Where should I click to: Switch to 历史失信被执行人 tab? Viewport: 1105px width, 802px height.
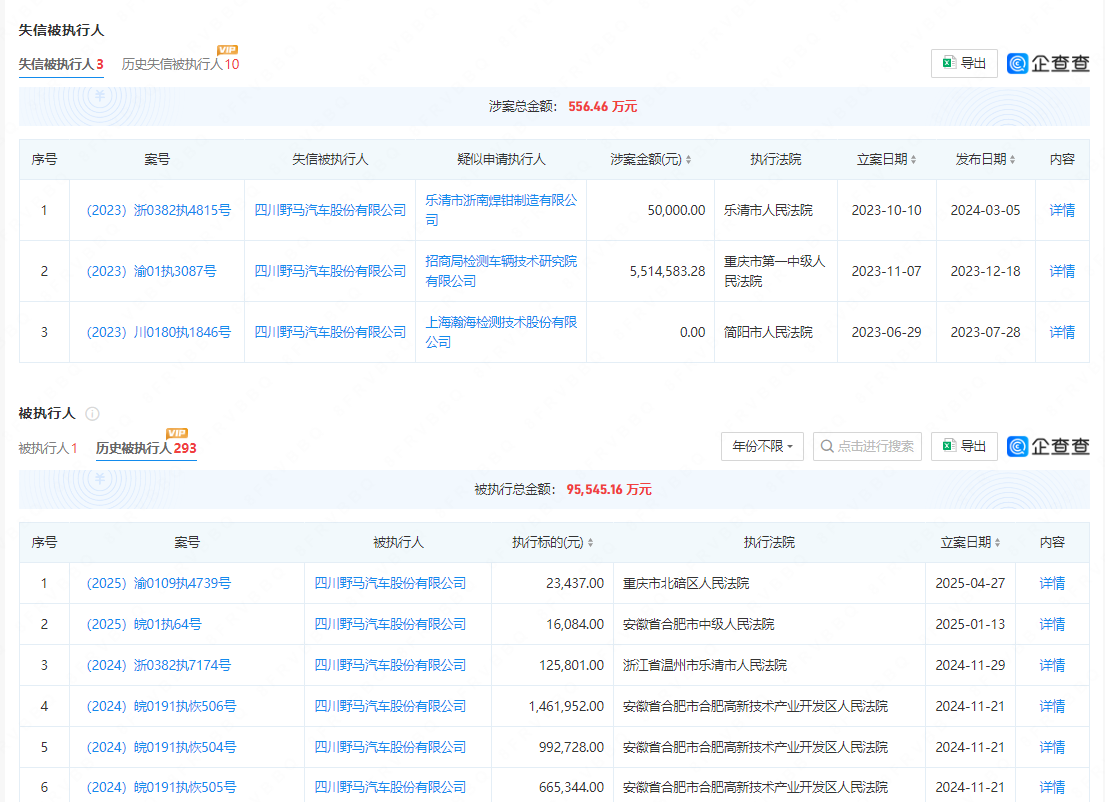(180, 64)
